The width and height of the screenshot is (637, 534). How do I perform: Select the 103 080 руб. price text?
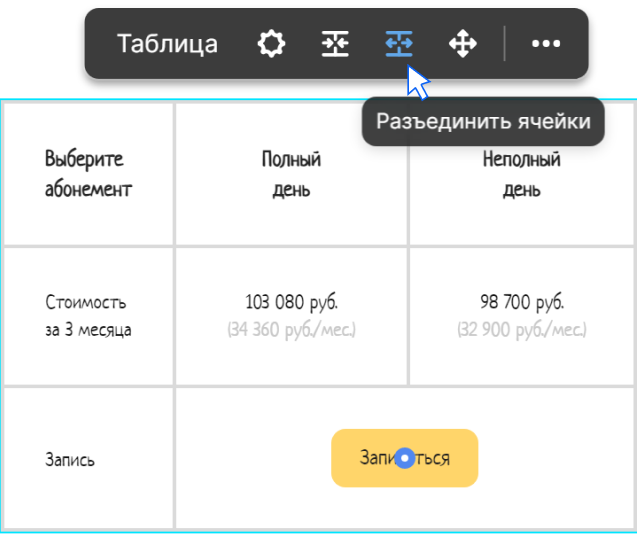pos(291,302)
